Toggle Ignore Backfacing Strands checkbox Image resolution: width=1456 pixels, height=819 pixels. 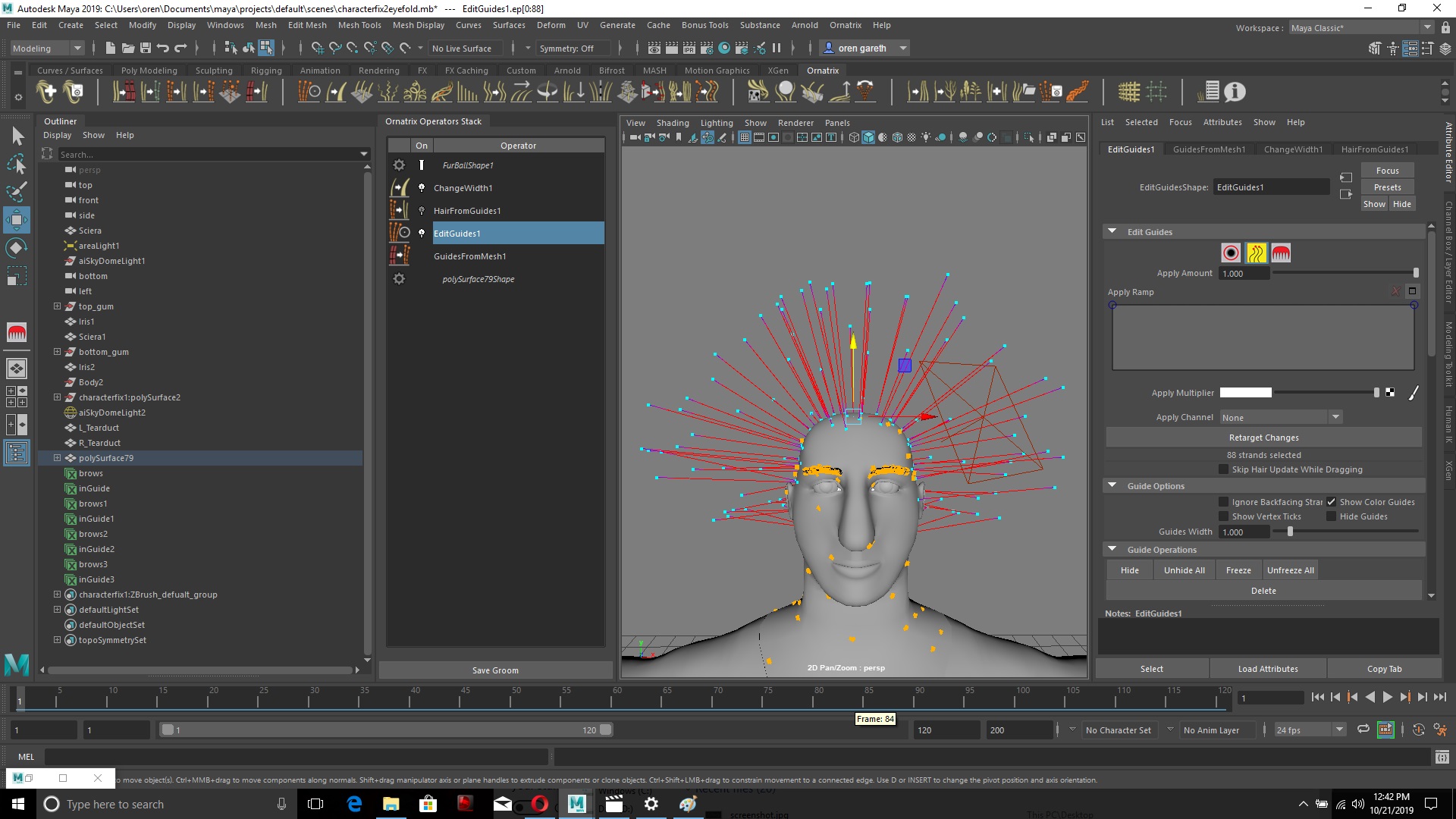point(1222,501)
